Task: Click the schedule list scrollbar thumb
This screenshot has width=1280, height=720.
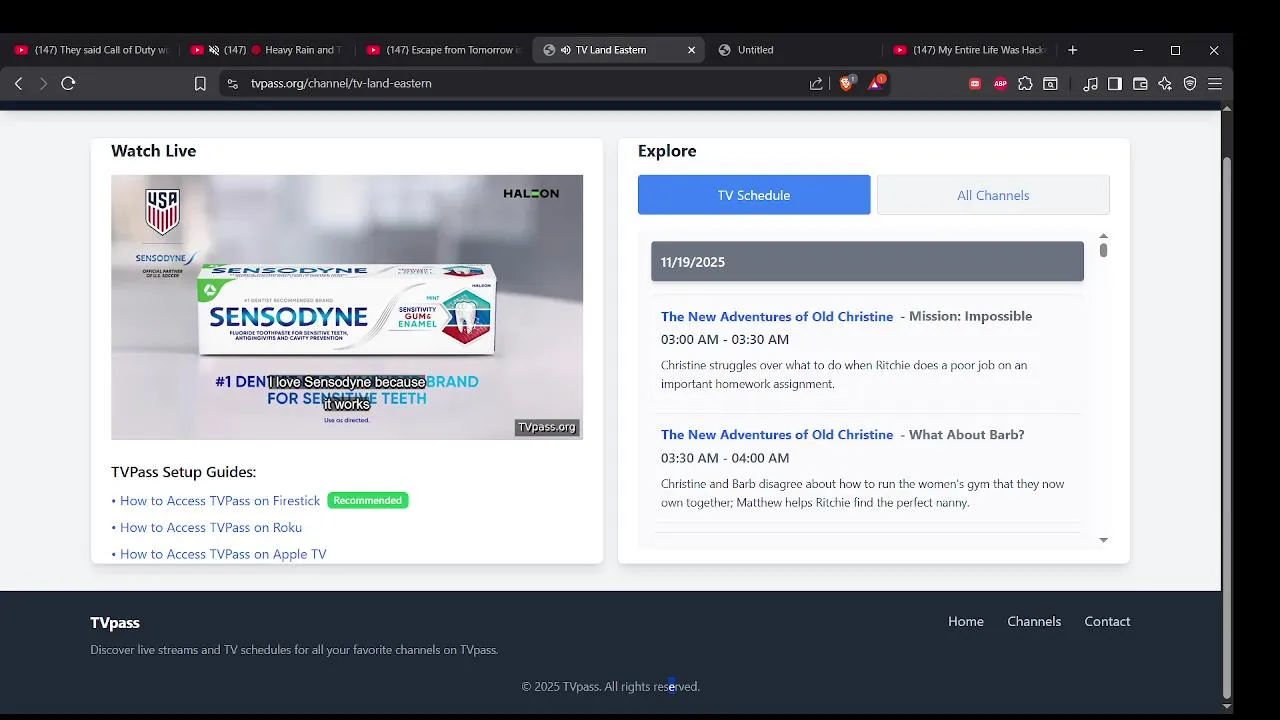Action: [1104, 250]
